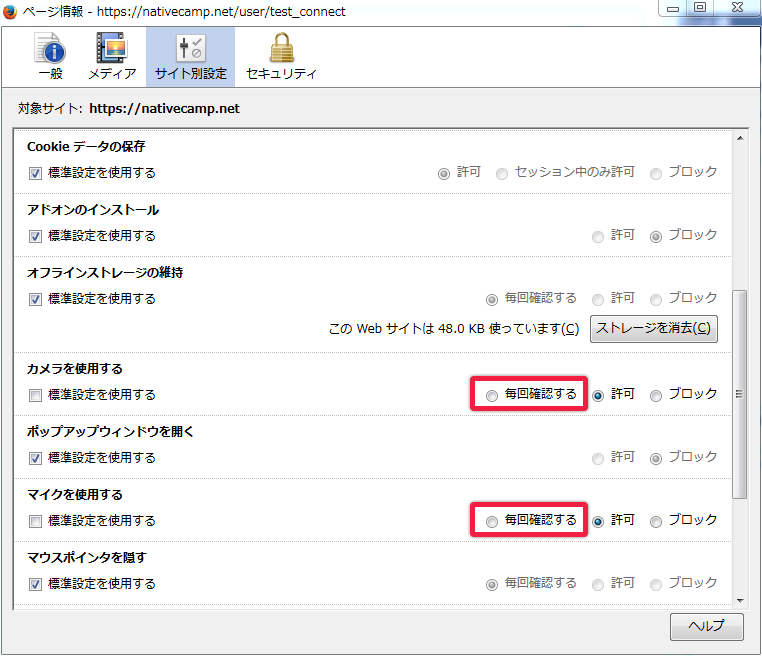The height and width of the screenshot is (656, 762).
Task: Select ブロック radio for オフラインストレージの維持
Action: pos(656,299)
